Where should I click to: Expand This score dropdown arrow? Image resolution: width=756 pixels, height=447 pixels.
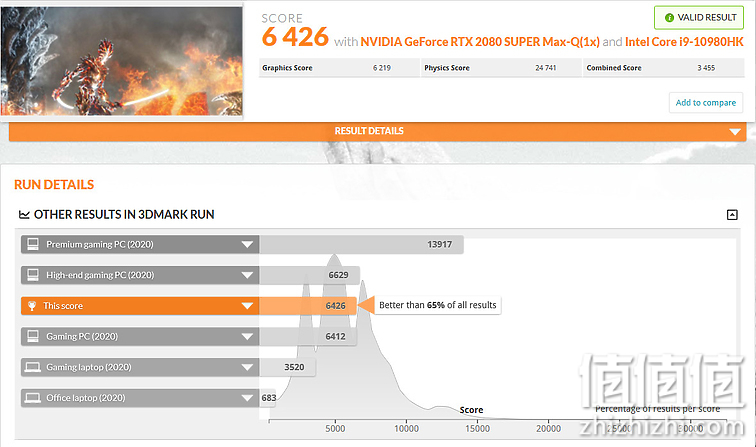pyautogui.click(x=247, y=306)
